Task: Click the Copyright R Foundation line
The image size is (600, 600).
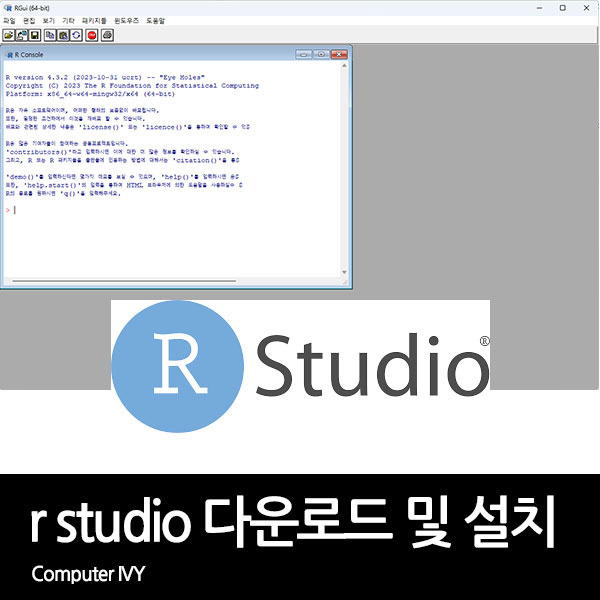Action: (132, 86)
